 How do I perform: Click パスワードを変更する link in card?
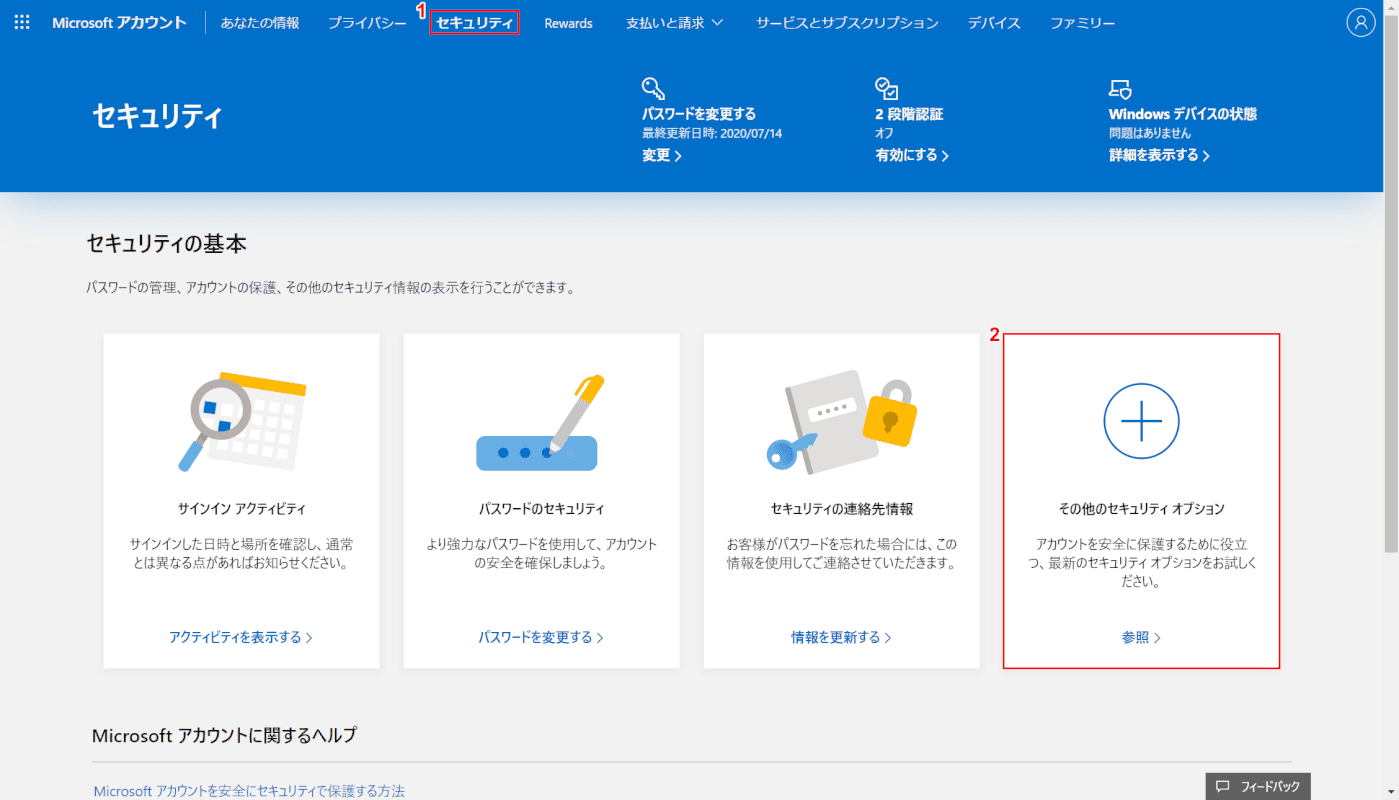click(541, 637)
